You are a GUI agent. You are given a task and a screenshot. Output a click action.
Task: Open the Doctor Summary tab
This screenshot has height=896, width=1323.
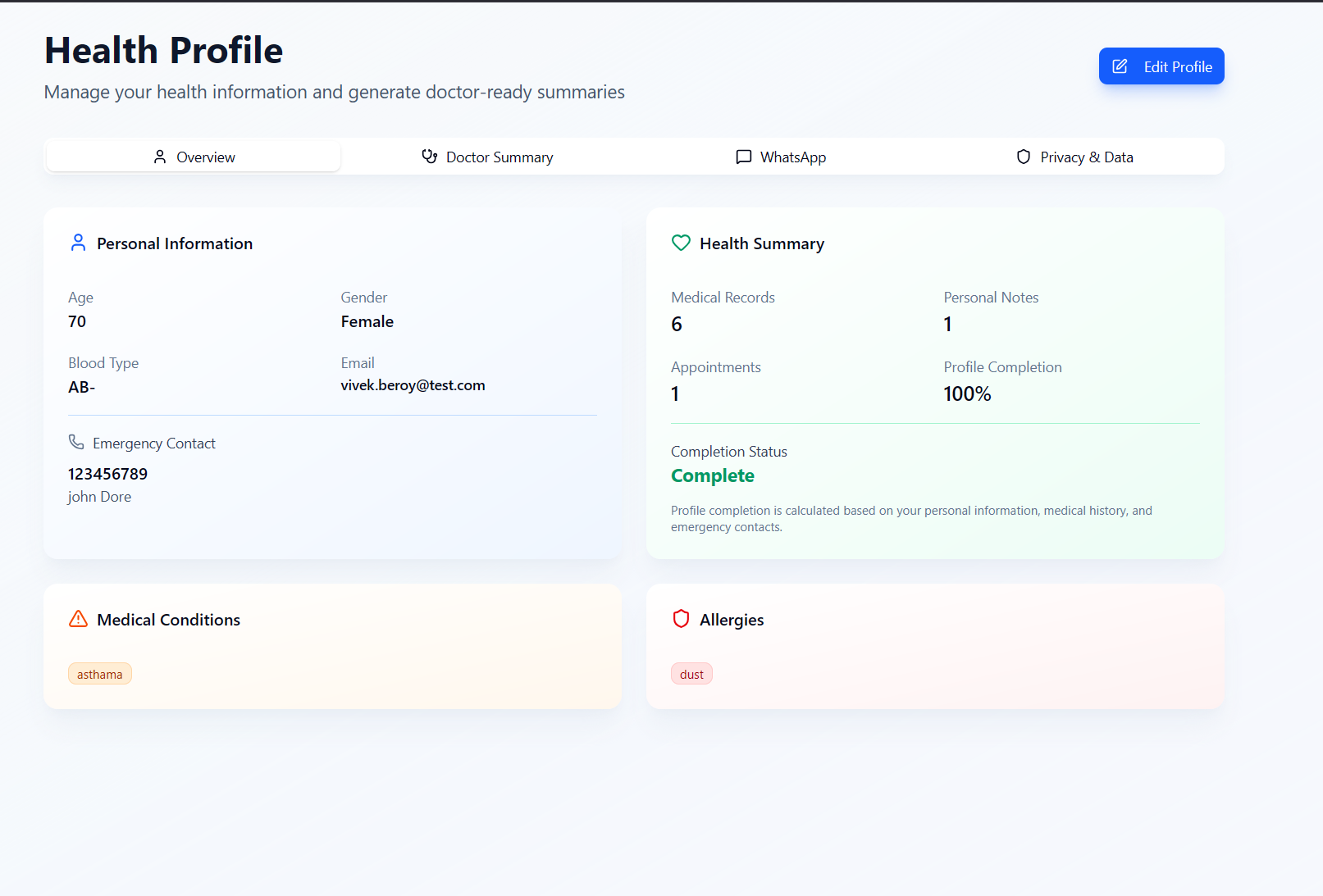tap(487, 157)
